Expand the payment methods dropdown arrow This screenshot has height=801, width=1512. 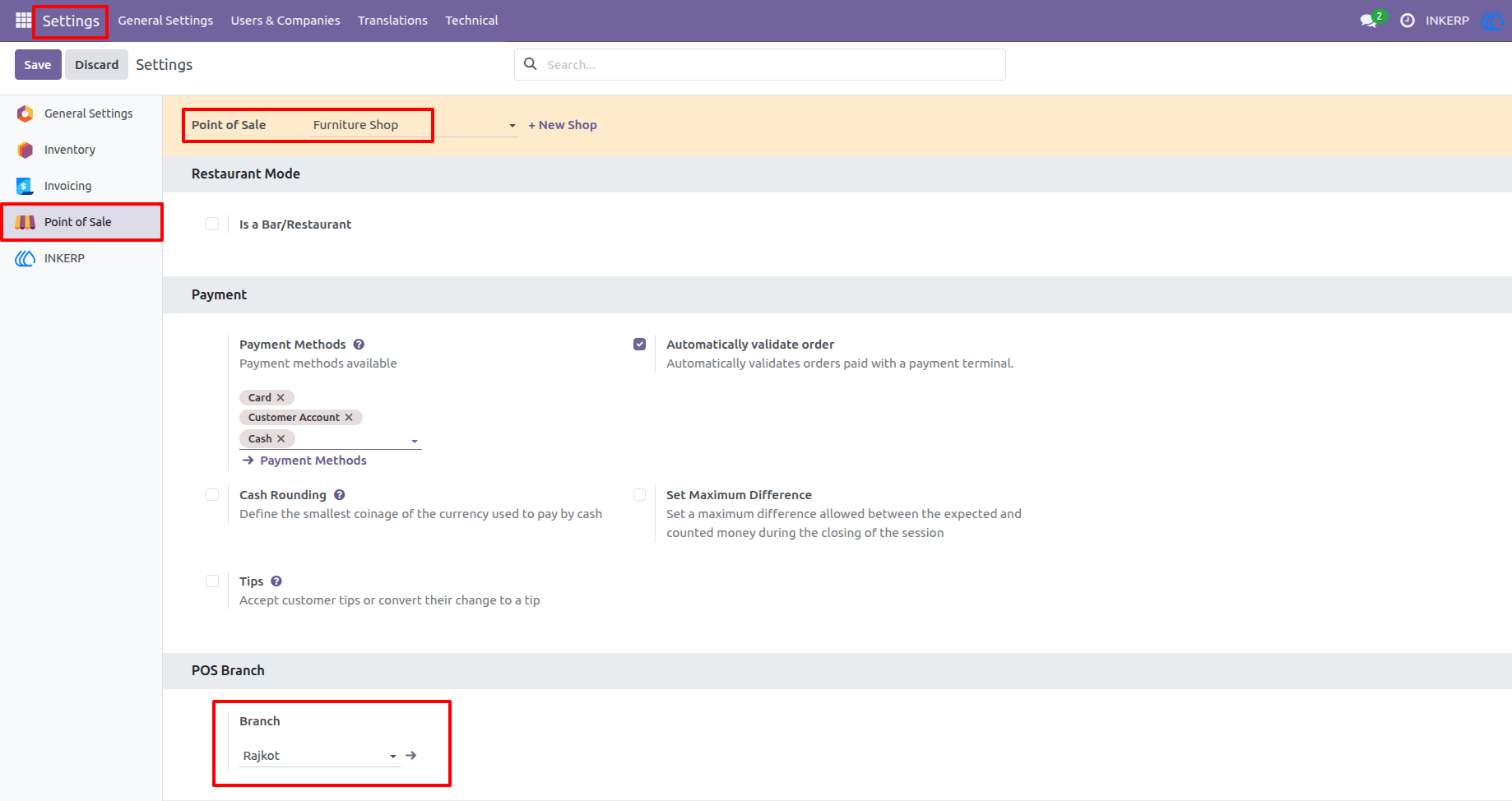(x=415, y=442)
